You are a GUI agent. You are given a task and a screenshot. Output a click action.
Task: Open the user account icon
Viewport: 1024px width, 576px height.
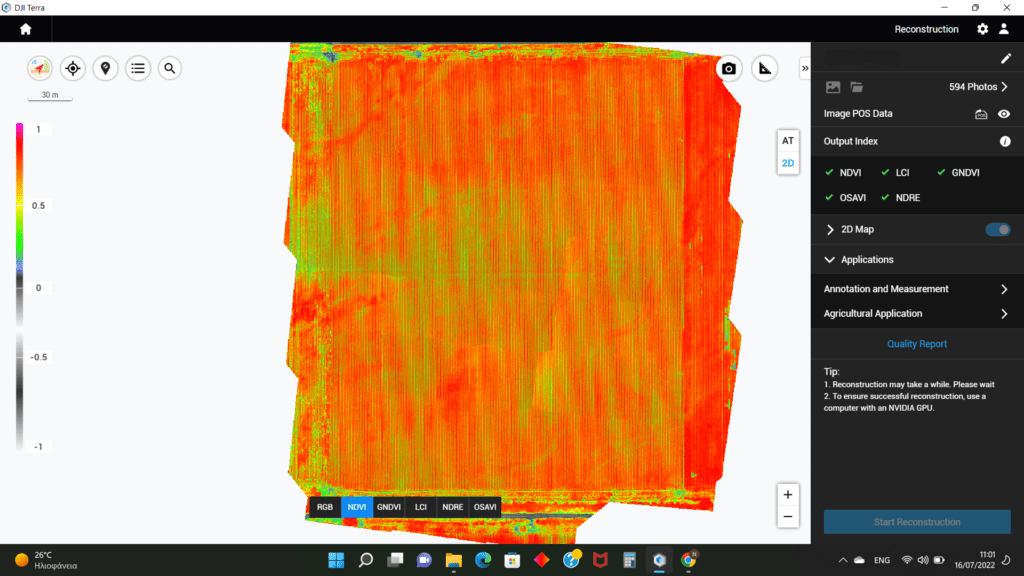(1004, 29)
